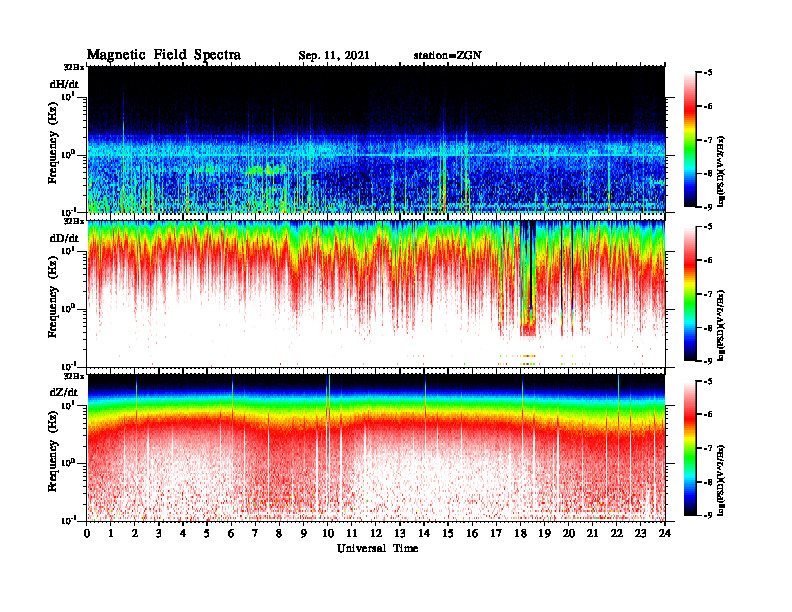Screen dimensions: 792x612
Task: Click the hour 15 tick label
Action: tap(448, 533)
